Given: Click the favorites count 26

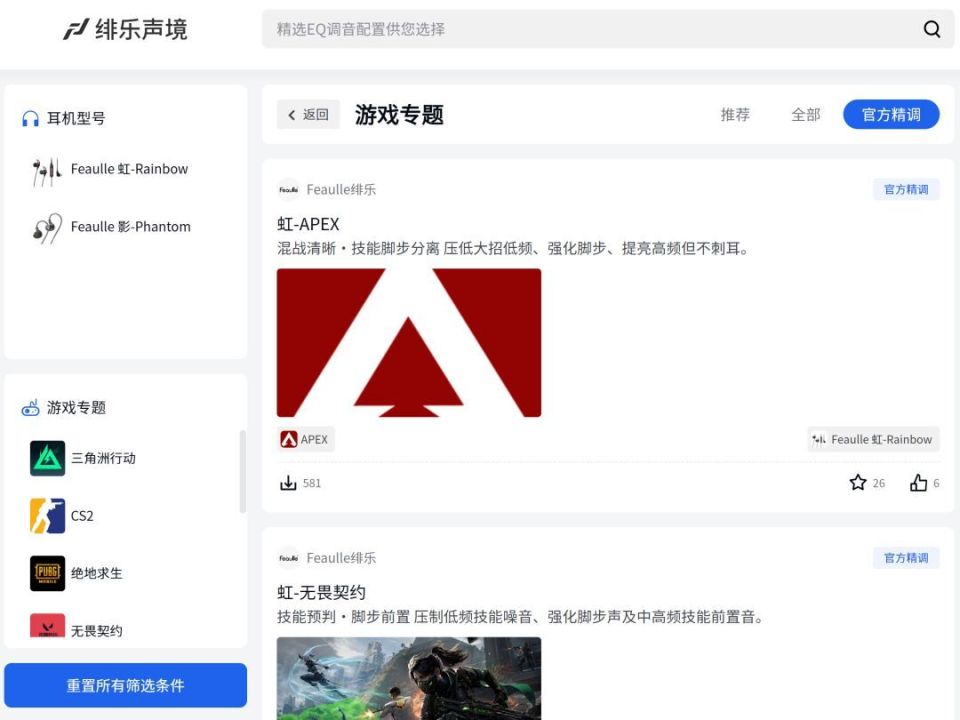Looking at the screenshot, I should (x=879, y=483).
